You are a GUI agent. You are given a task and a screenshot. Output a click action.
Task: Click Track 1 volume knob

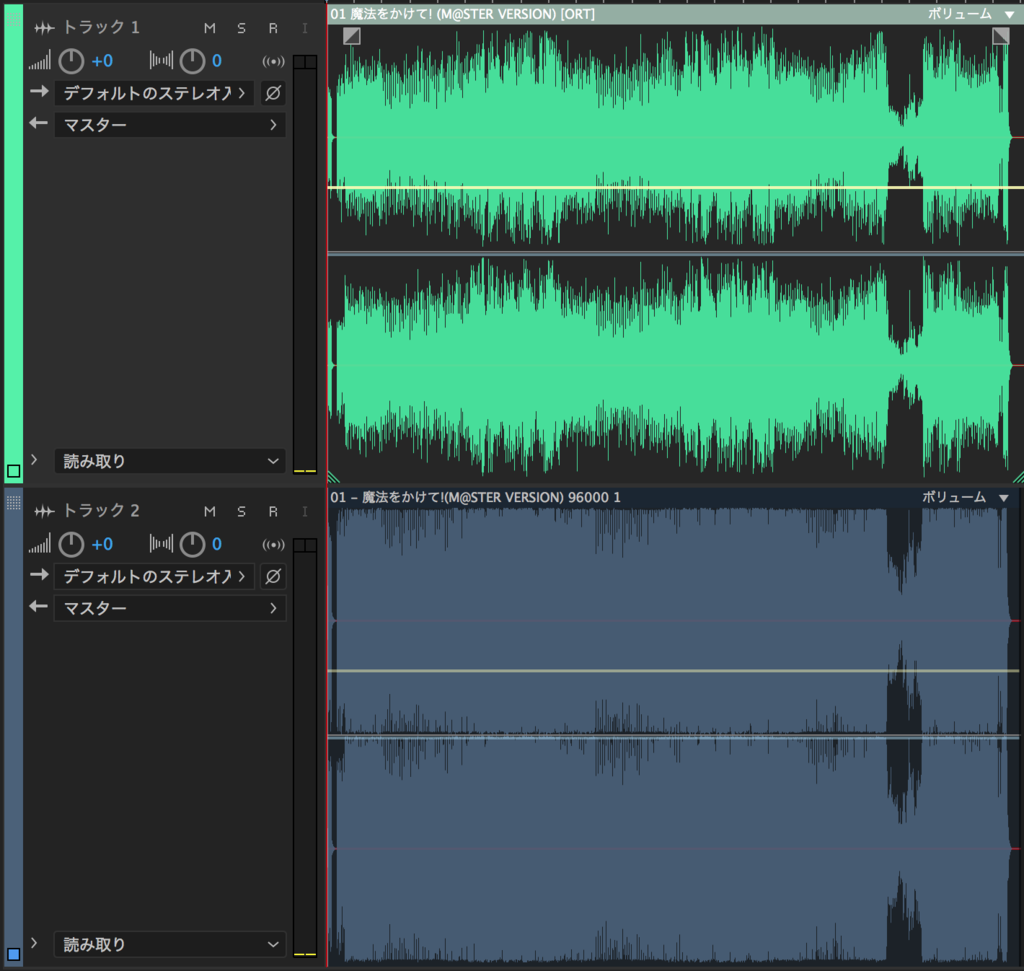[x=71, y=61]
